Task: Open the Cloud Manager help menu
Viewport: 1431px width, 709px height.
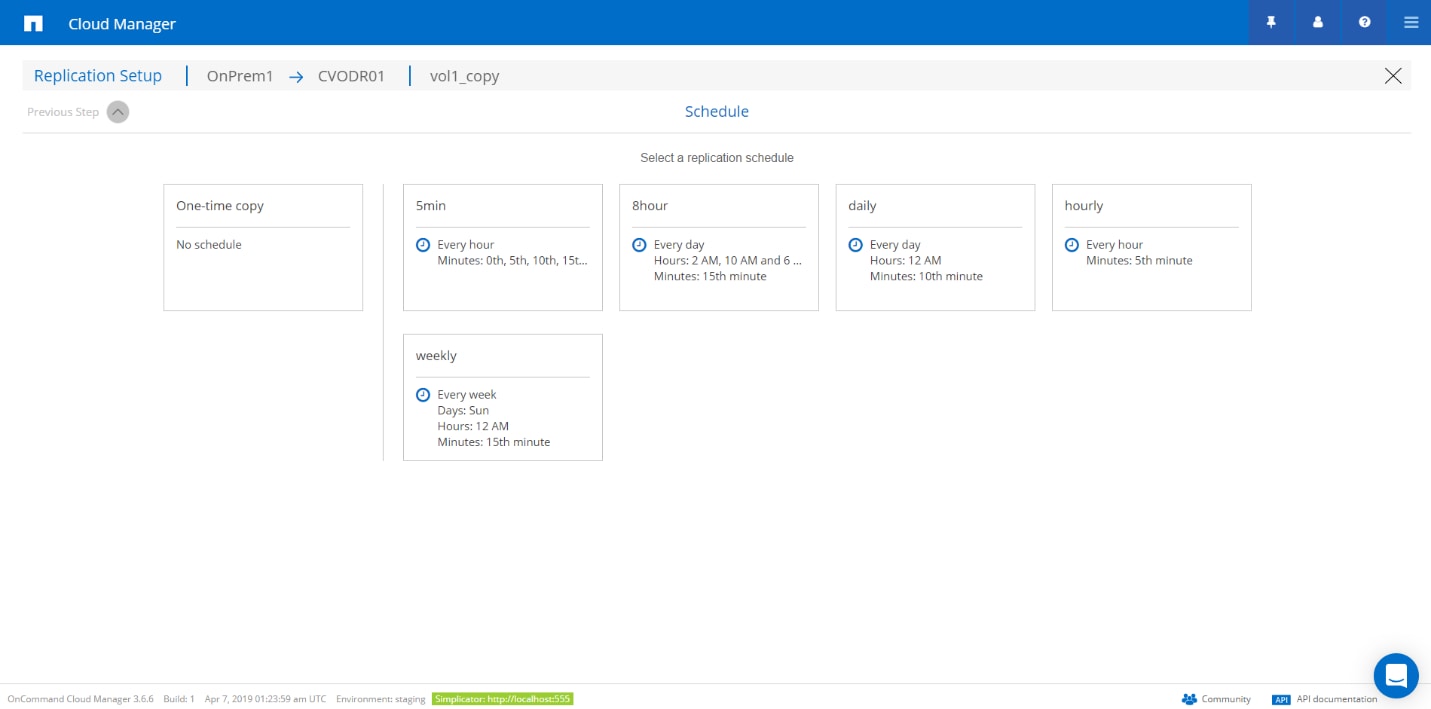Action: [1364, 22]
